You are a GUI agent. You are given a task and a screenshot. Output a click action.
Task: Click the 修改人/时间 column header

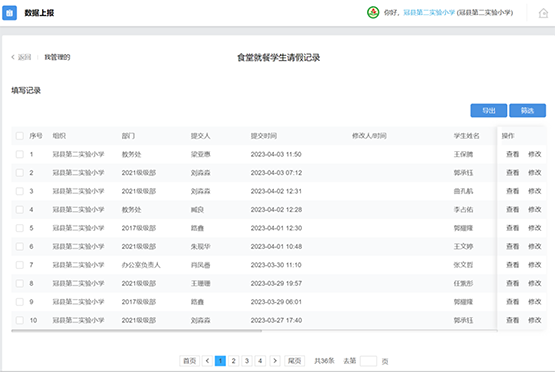coord(369,136)
